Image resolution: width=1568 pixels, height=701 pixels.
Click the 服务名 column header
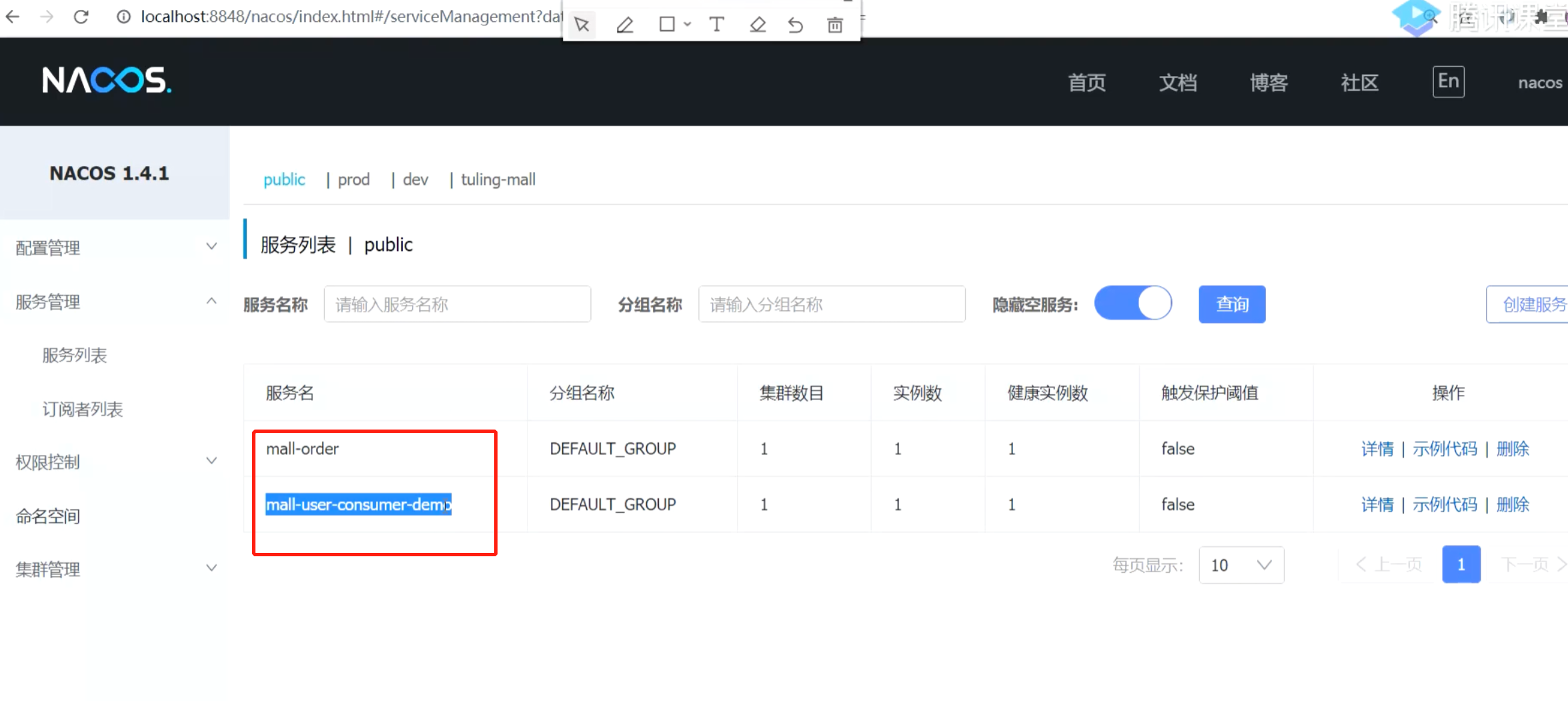[x=289, y=393]
